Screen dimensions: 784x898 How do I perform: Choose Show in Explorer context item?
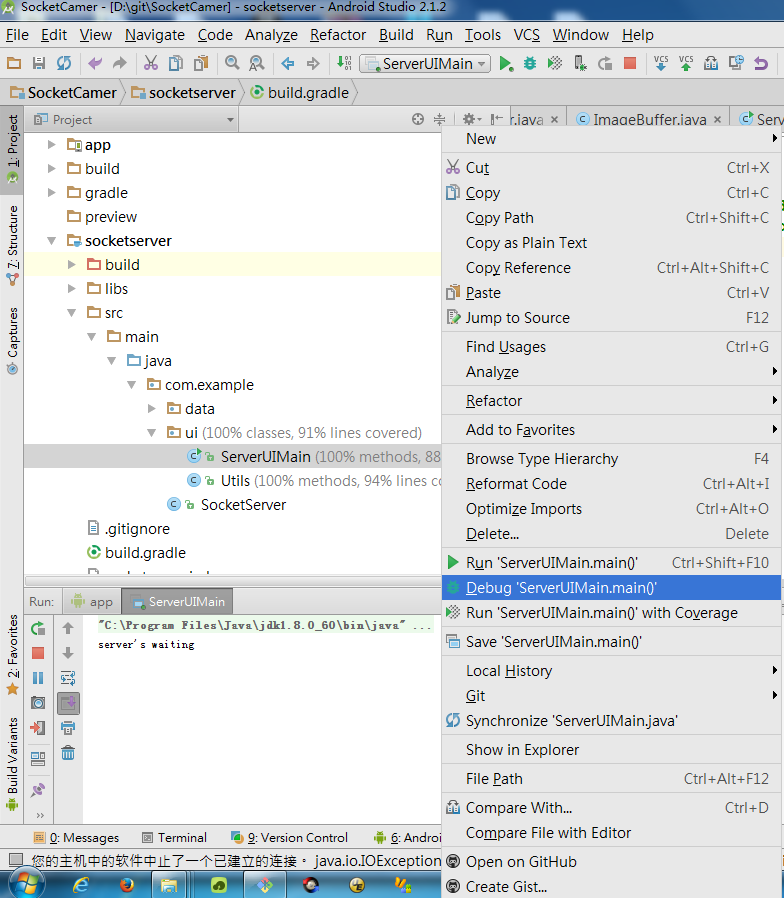(x=611, y=750)
